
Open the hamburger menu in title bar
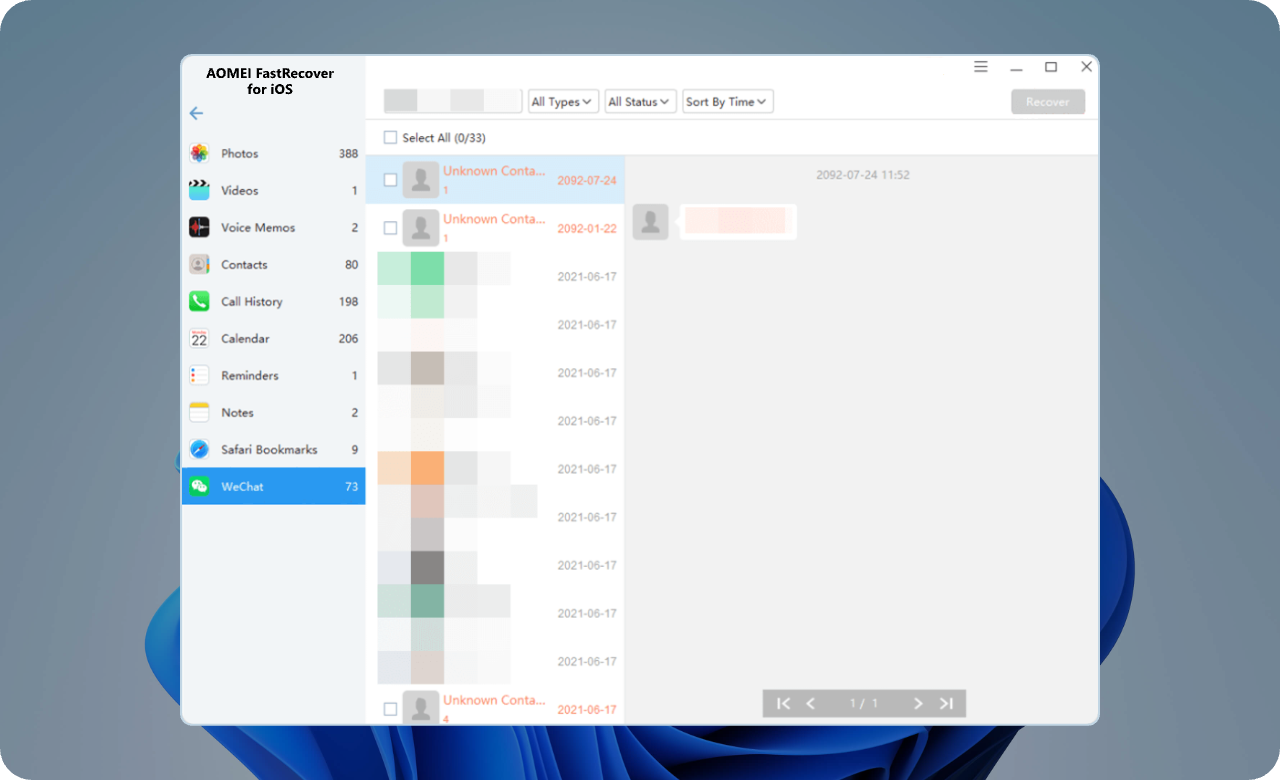tap(980, 67)
